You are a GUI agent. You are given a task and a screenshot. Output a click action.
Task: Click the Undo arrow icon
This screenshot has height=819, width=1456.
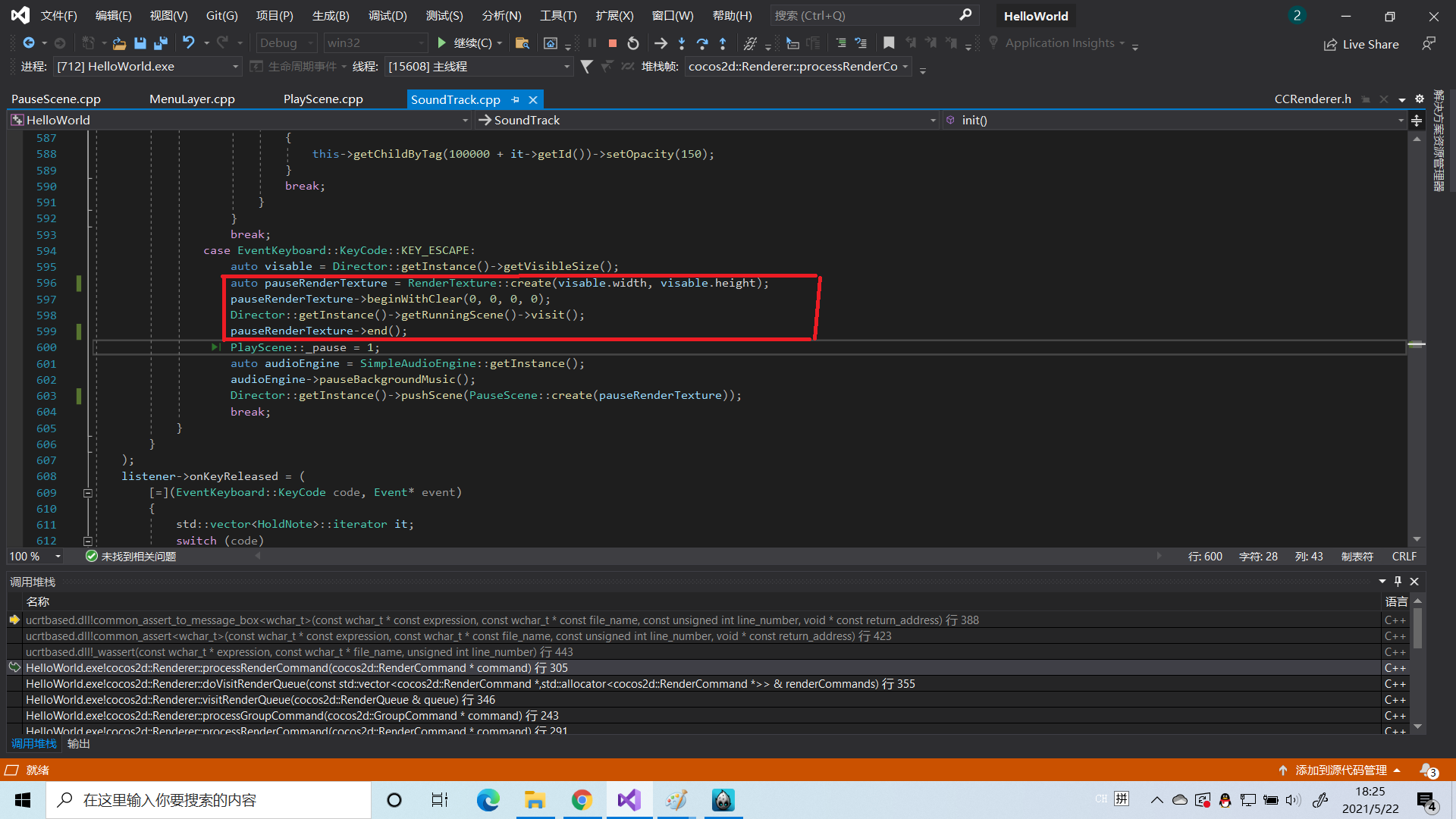tap(188, 43)
